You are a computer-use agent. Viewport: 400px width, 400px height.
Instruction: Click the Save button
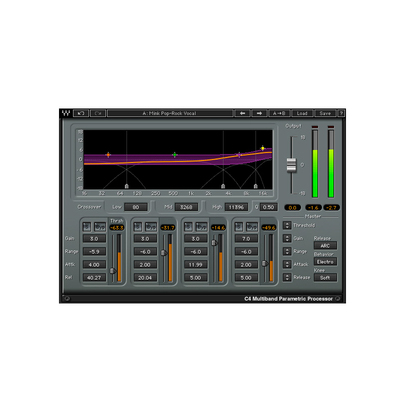[x=325, y=113]
